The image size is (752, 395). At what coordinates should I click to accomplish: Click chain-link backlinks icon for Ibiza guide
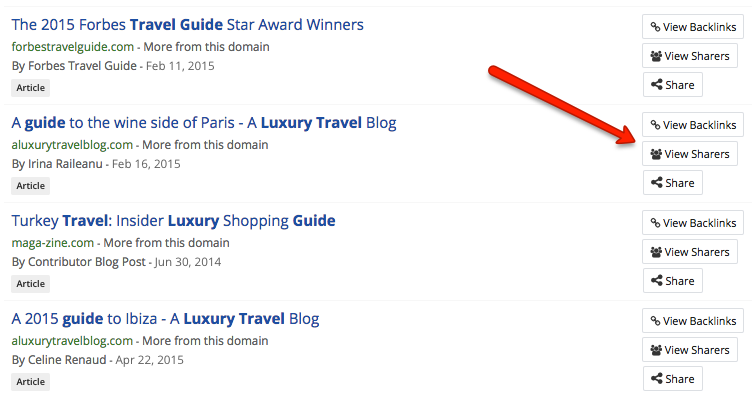click(655, 321)
